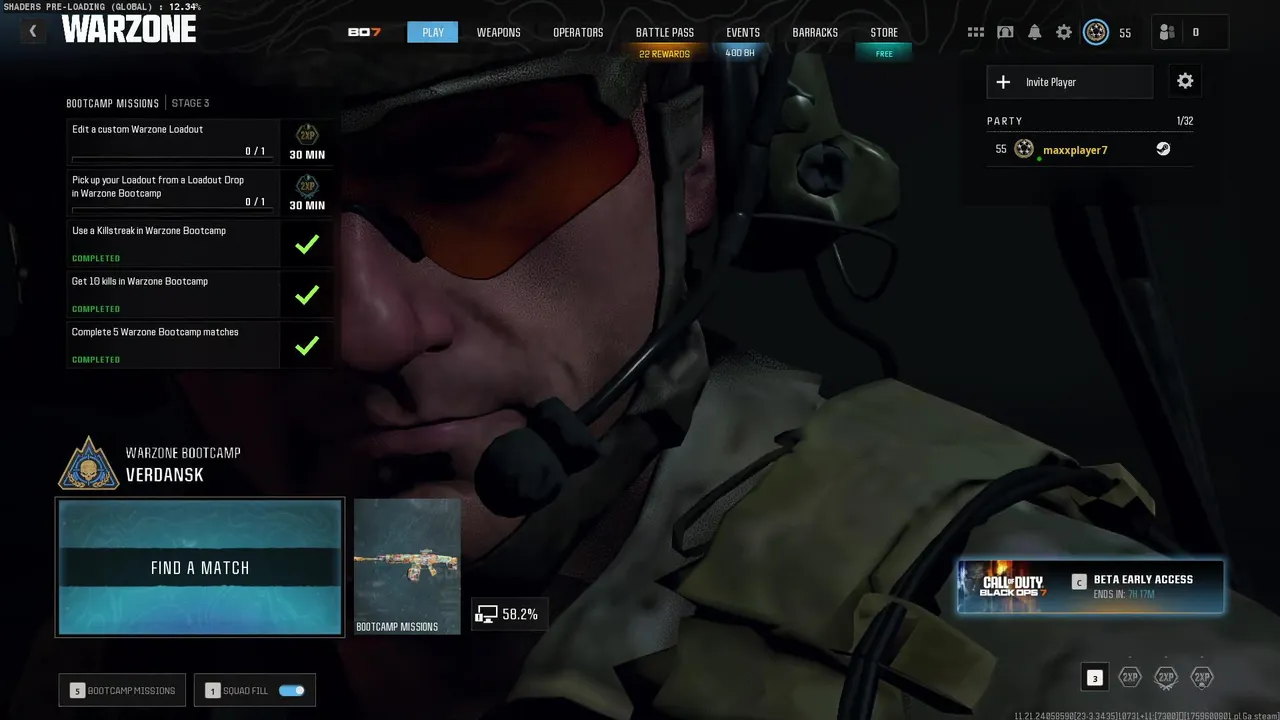Open Bootcamp Missions weapon reward thumbnail
The height and width of the screenshot is (720, 1280).
click(407, 566)
